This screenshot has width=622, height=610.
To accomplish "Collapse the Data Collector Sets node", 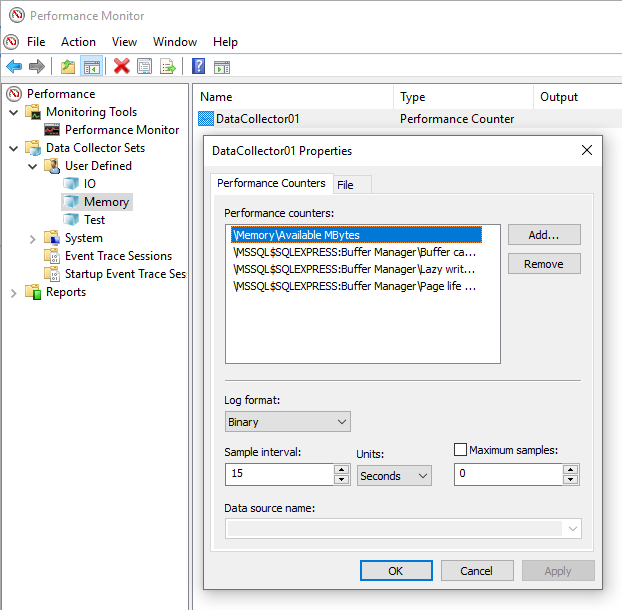I will (x=13, y=148).
